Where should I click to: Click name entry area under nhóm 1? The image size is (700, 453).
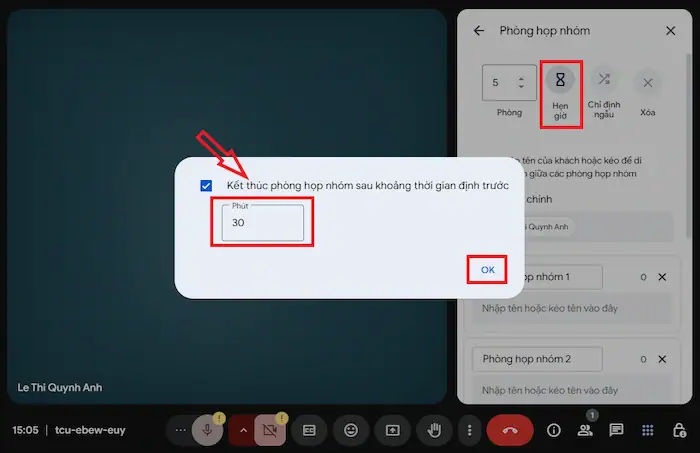[x=571, y=308]
